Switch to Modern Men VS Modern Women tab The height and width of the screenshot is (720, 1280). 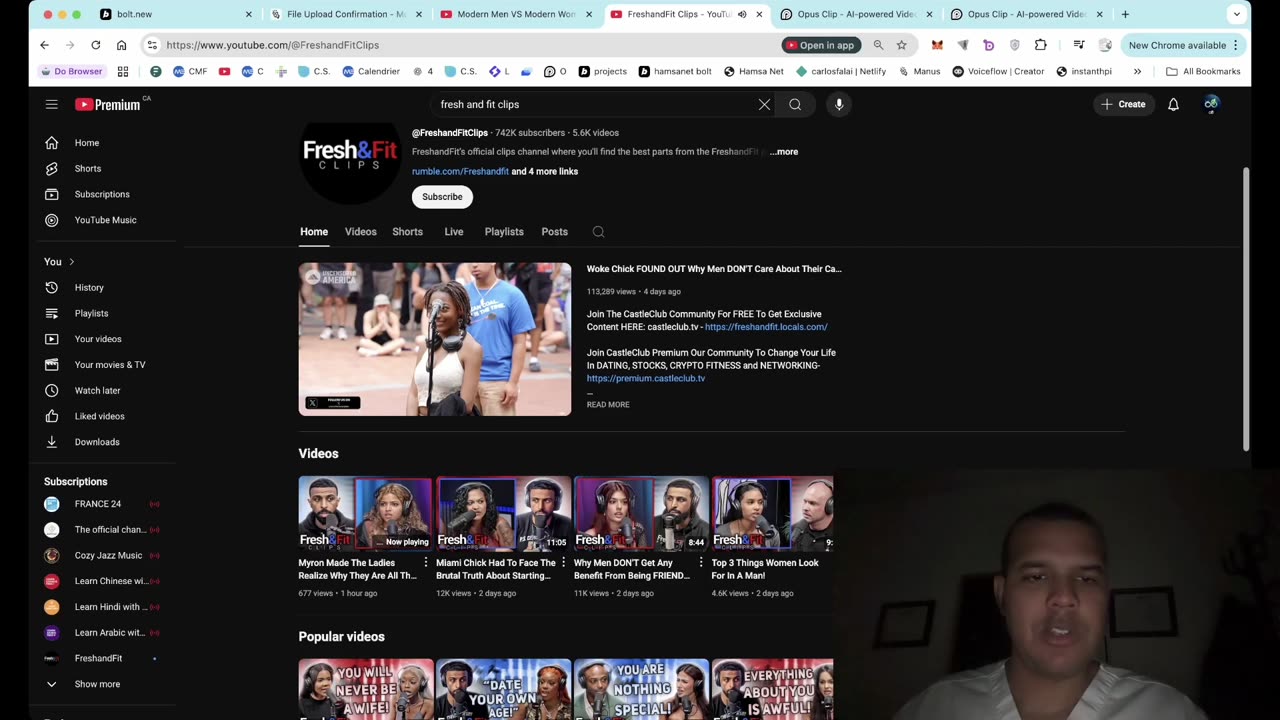518,15
